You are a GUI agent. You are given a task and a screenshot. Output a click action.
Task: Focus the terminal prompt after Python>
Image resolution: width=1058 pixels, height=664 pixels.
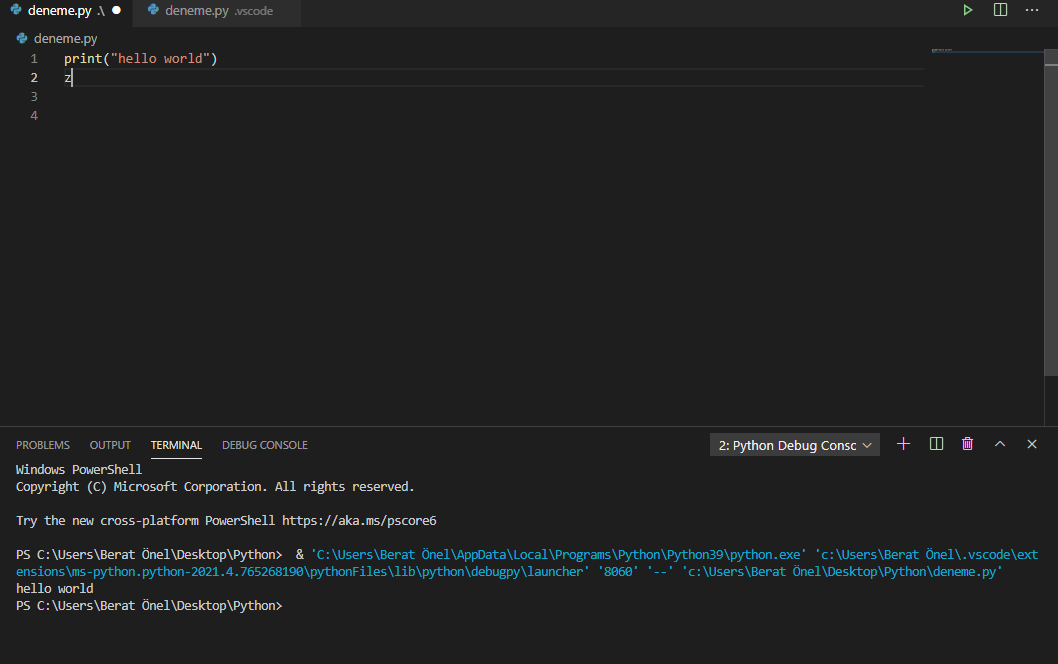click(290, 606)
